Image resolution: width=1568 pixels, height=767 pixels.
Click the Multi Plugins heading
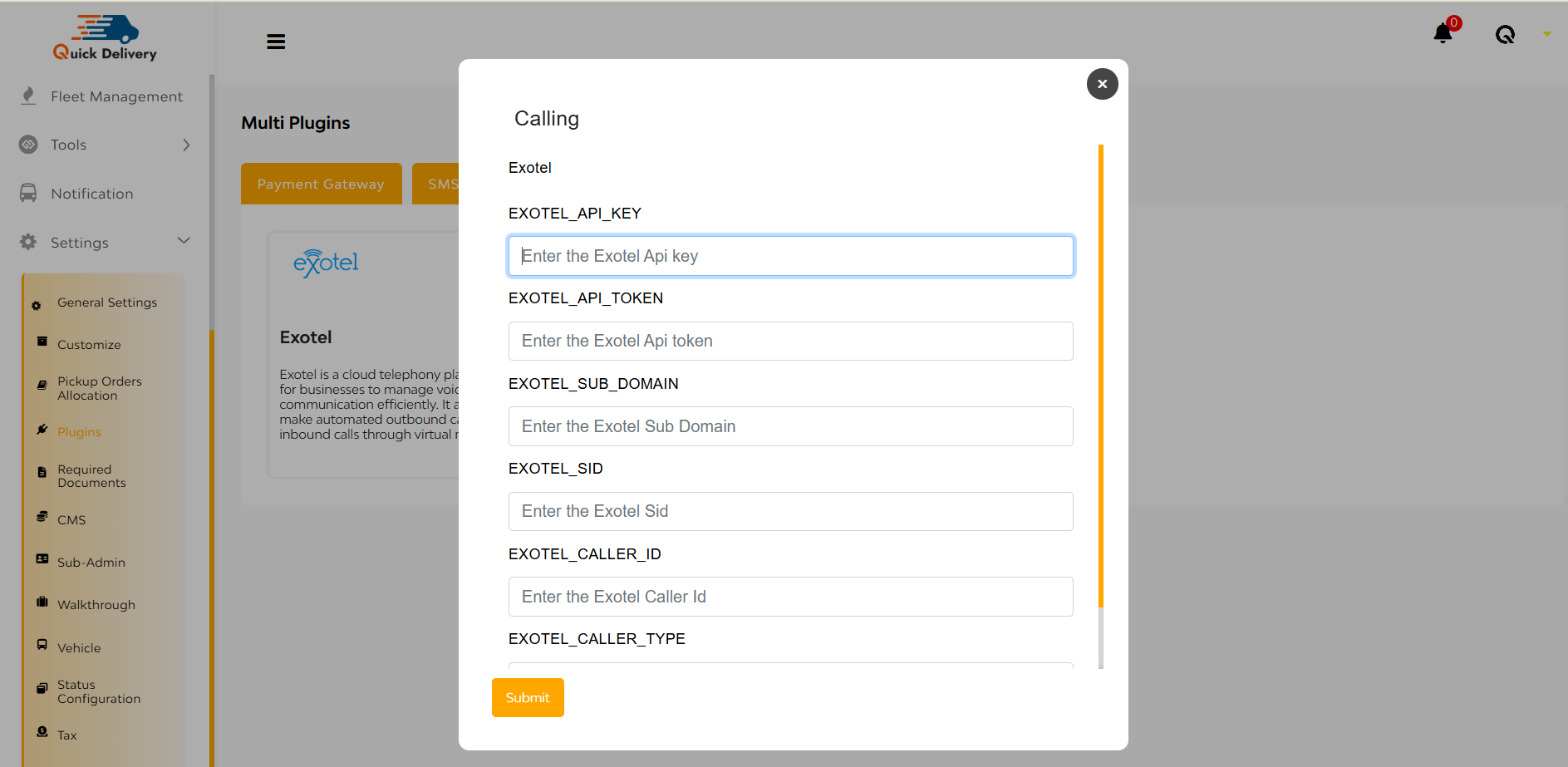tap(296, 123)
